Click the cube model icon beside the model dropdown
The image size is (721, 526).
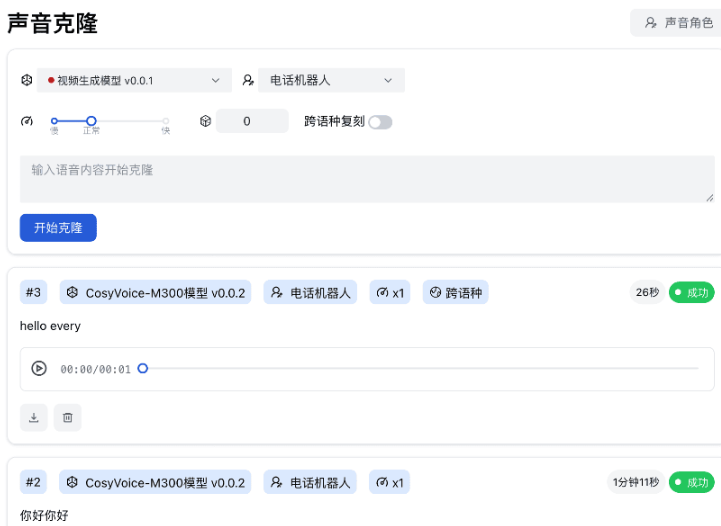[x=27, y=80]
